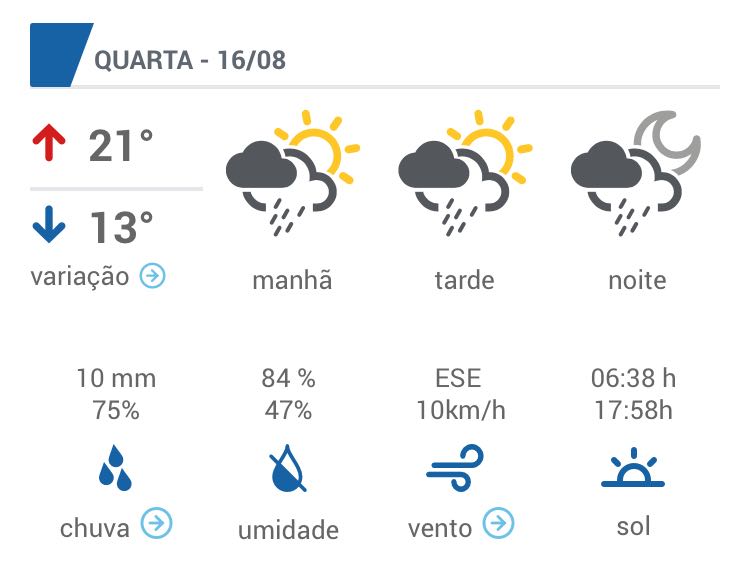Click the ESE wind direction text

(x=458, y=378)
